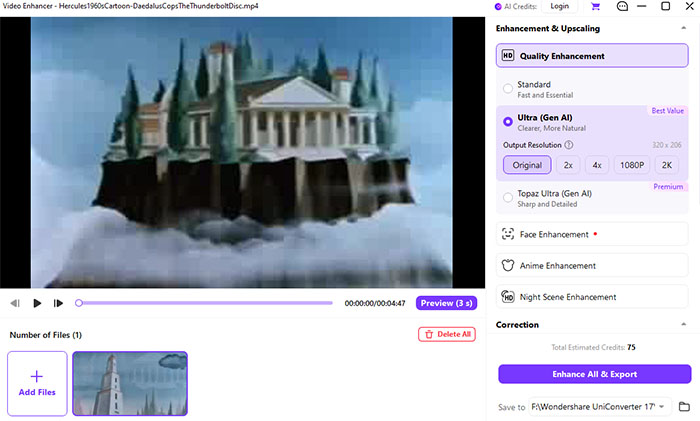
Task: Select the Ultra (Gen AI) radio option
Action: click(x=508, y=121)
